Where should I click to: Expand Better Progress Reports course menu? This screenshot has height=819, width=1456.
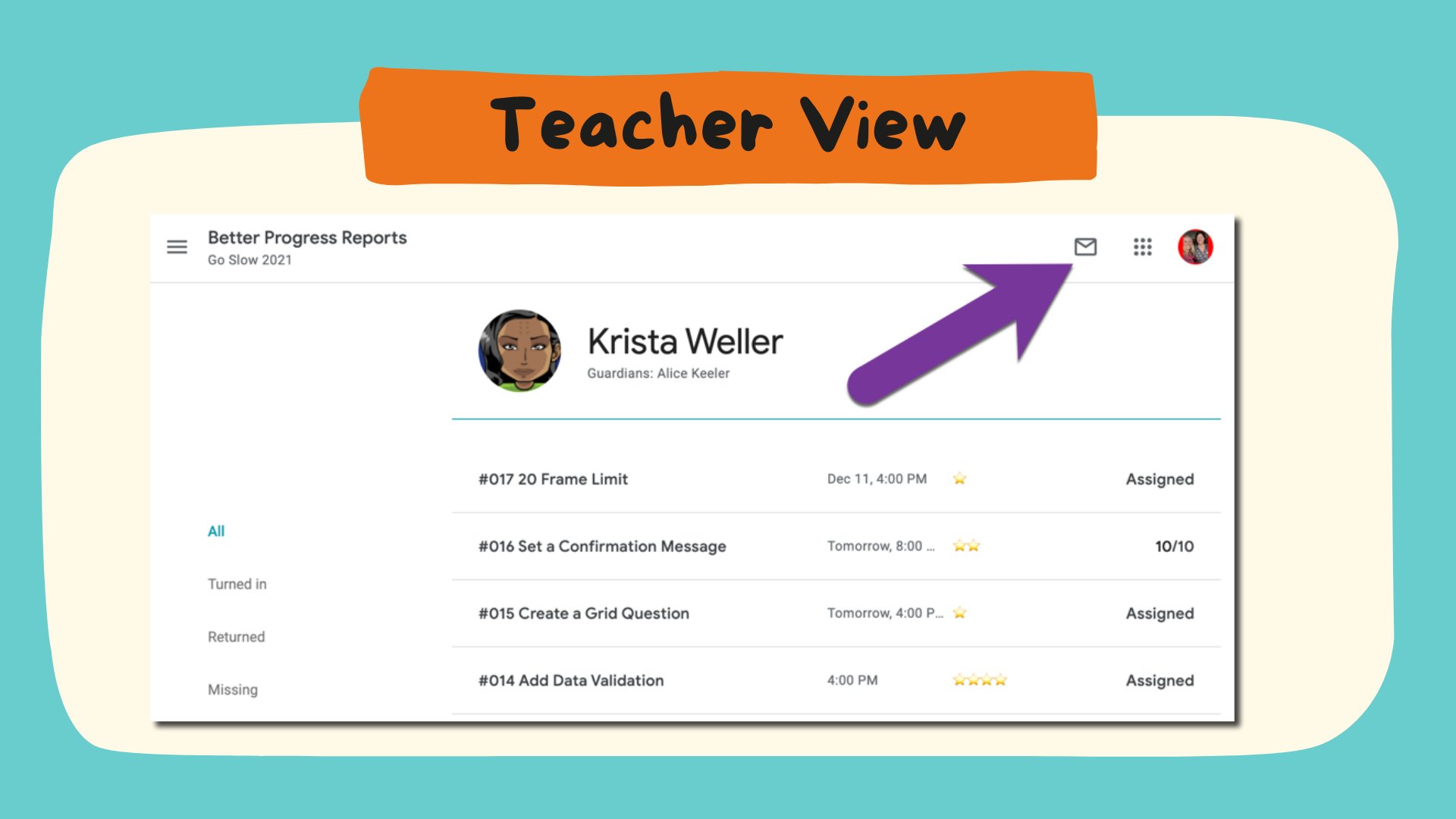(180, 247)
